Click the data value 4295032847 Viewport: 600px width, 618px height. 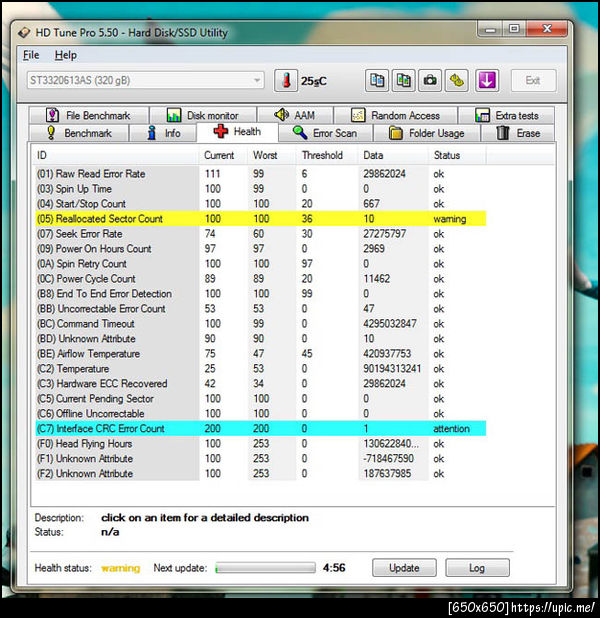pyautogui.click(x=389, y=324)
